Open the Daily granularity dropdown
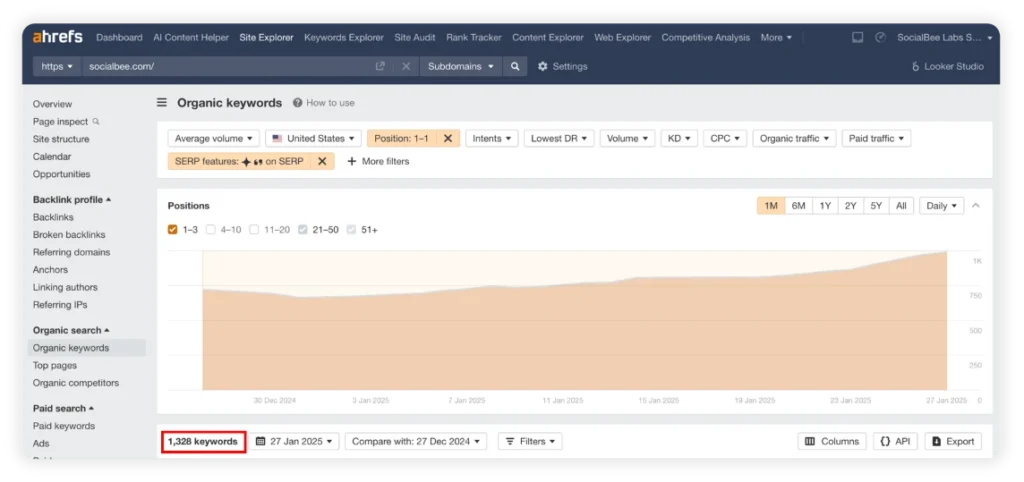Viewport: 1024px width, 482px height. (x=942, y=206)
